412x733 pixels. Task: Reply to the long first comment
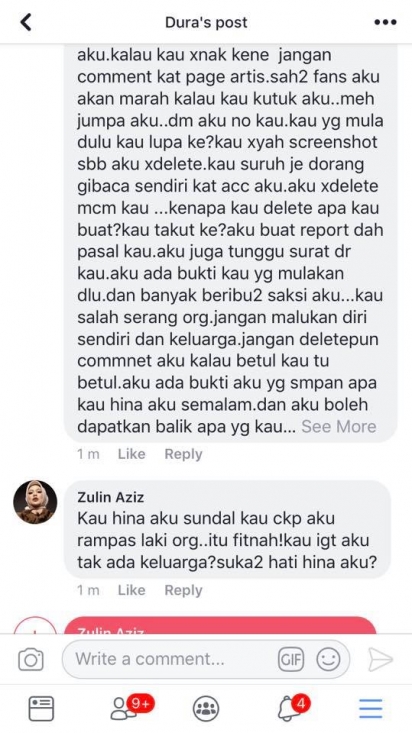click(183, 454)
